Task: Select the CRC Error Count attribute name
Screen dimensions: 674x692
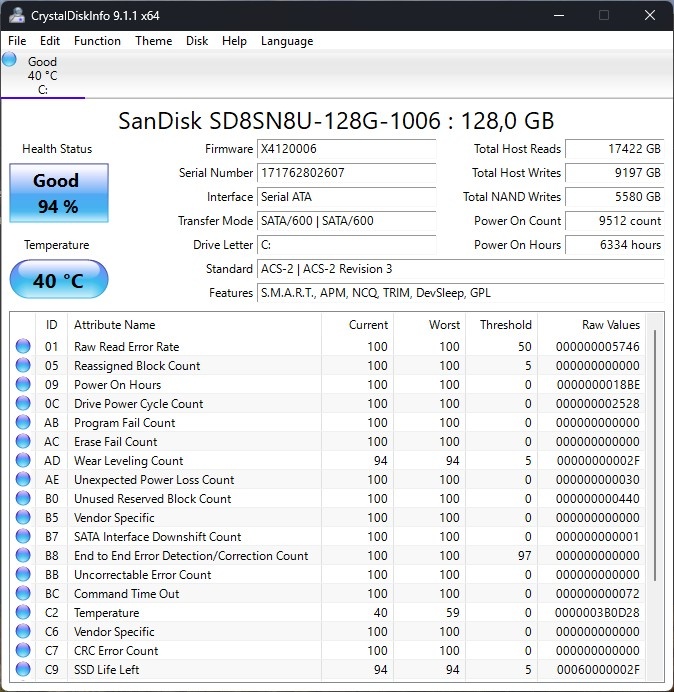Action: click(x=116, y=650)
